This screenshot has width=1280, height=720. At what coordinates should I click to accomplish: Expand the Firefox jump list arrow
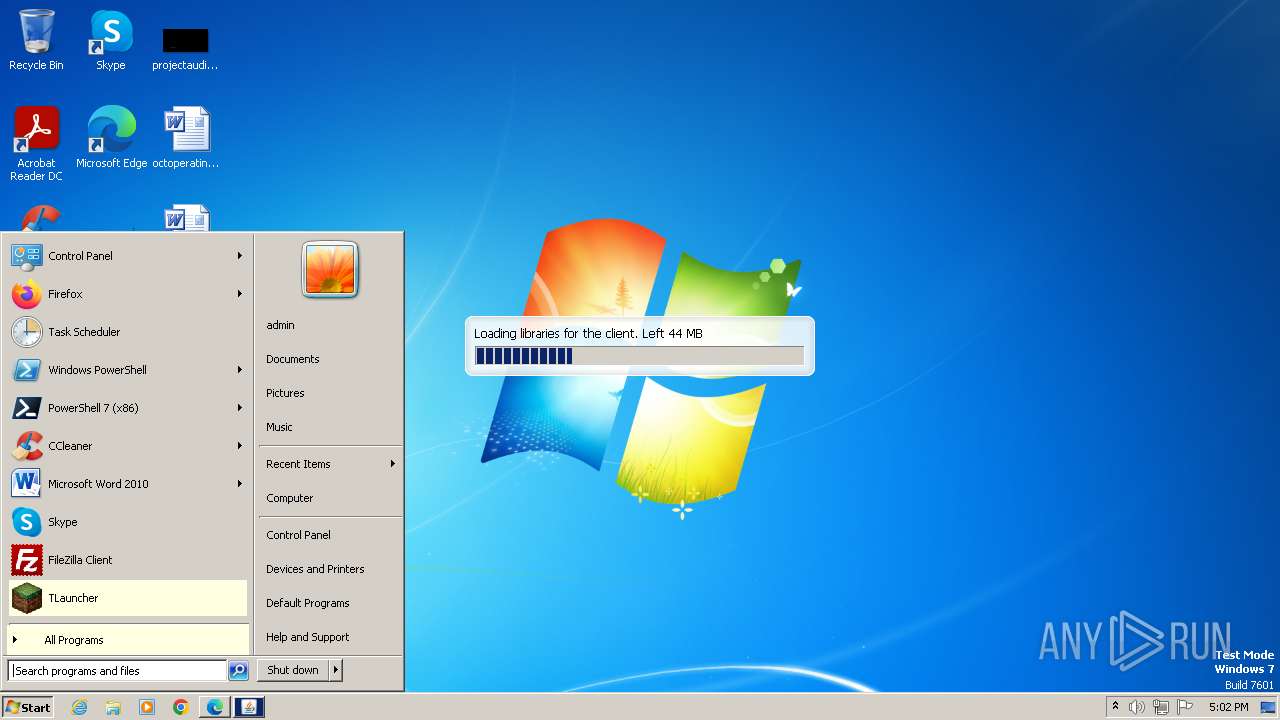239,294
